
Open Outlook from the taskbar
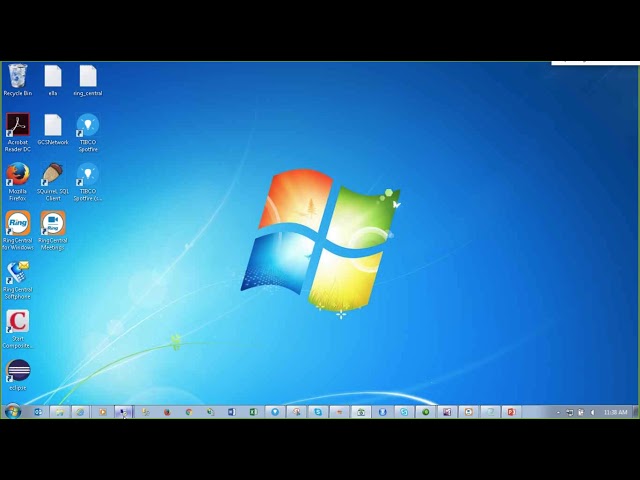coord(38,412)
